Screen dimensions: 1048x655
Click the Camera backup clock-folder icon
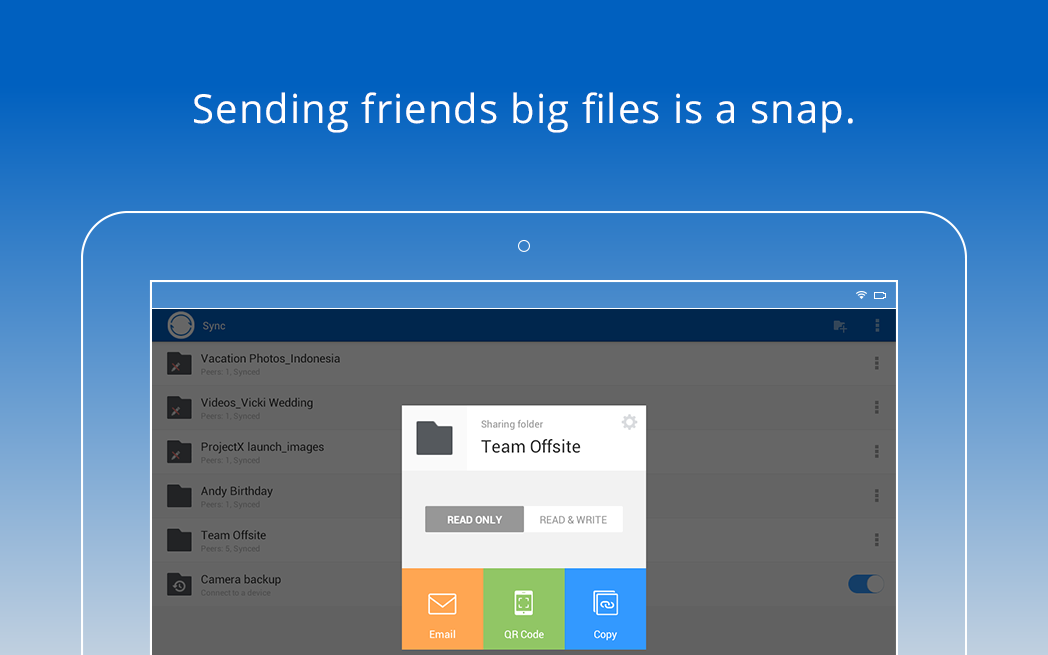click(178, 584)
